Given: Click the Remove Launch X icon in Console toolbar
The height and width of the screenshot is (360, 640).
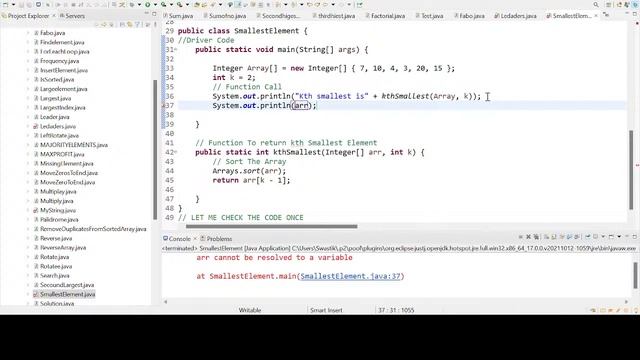Looking at the screenshot, I should [x=528, y=237].
